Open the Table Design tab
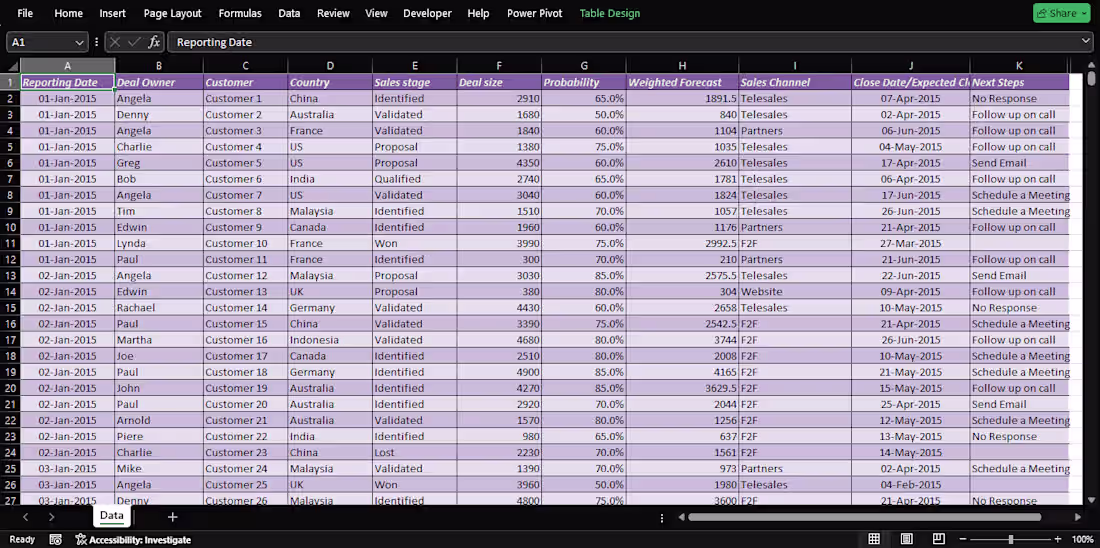 coord(610,13)
